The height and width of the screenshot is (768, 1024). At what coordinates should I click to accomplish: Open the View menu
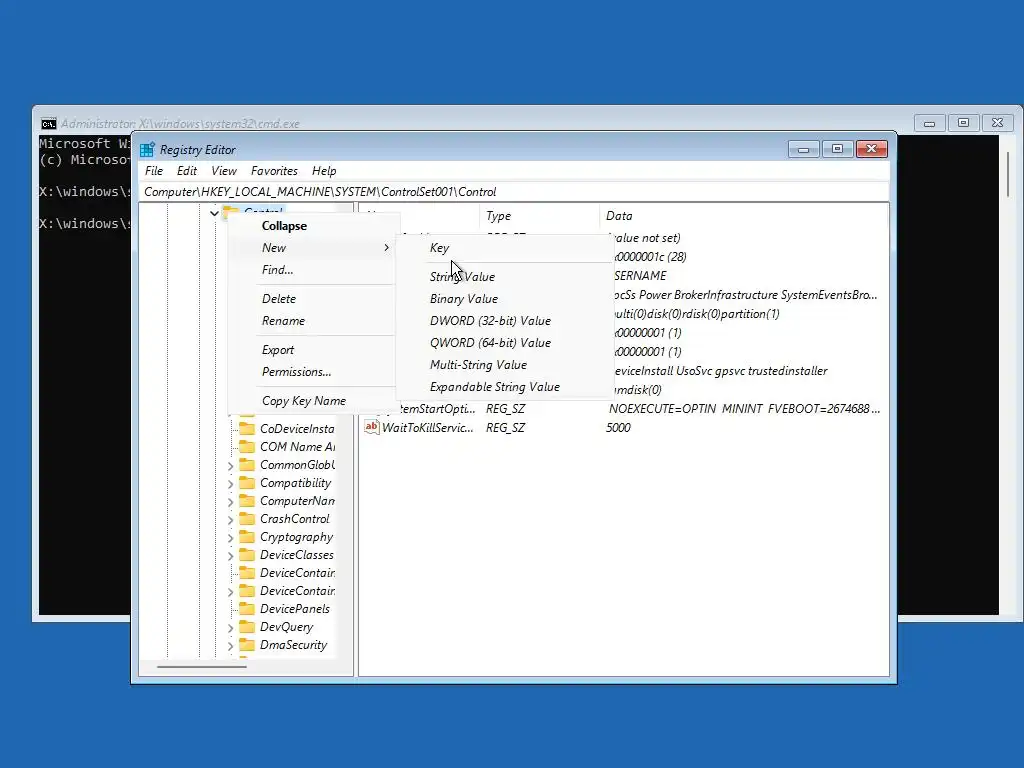pyautogui.click(x=223, y=170)
